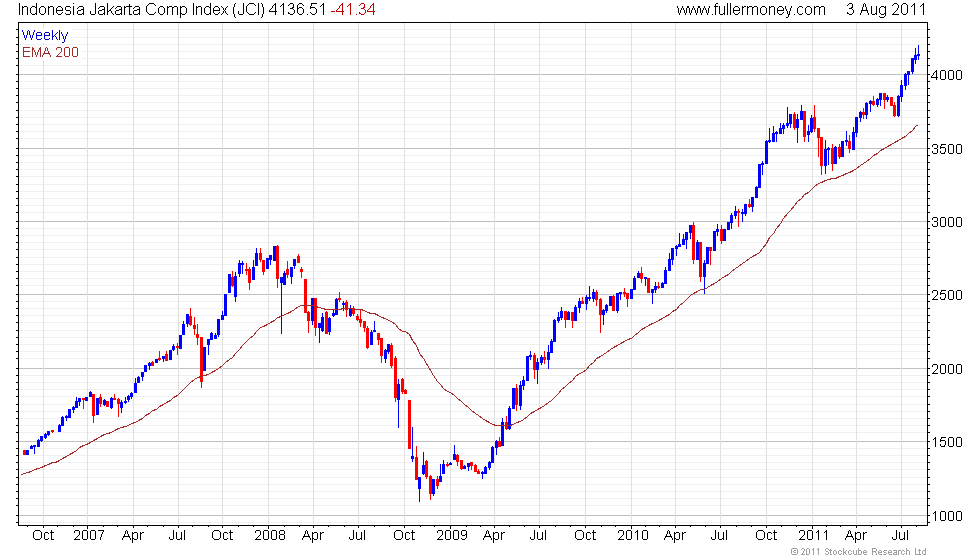
Task: Click the index value 4136.51
Action: (298, 9)
